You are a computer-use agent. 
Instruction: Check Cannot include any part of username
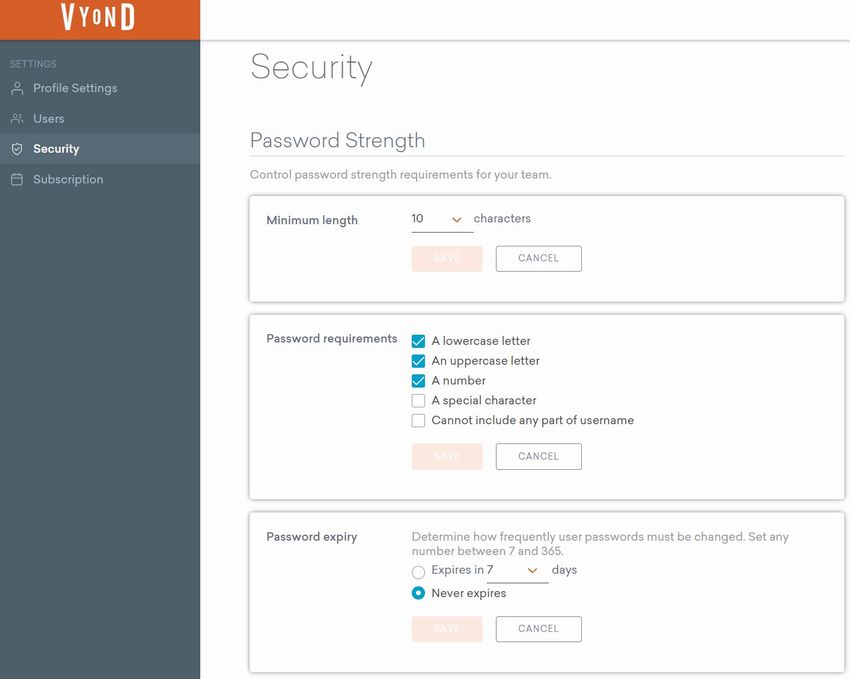point(418,421)
